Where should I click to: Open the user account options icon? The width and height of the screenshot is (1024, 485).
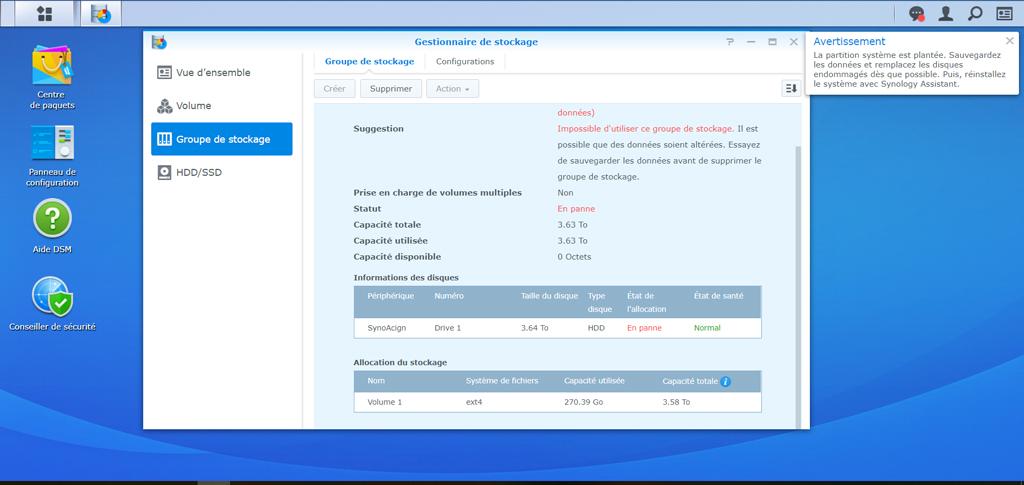pyautogui.click(x=945, y=14)
